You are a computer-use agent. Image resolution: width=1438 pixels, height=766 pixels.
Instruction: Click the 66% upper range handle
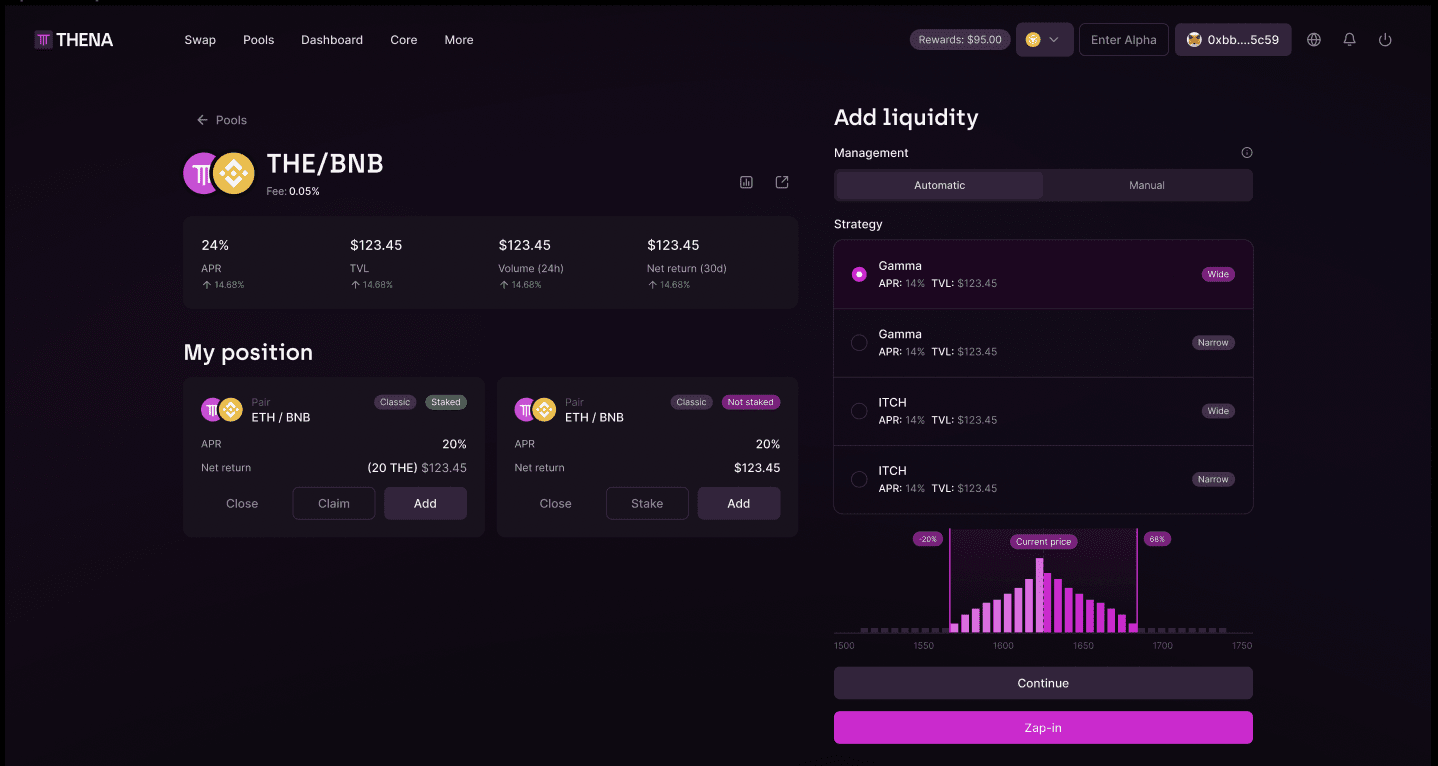1157,539
